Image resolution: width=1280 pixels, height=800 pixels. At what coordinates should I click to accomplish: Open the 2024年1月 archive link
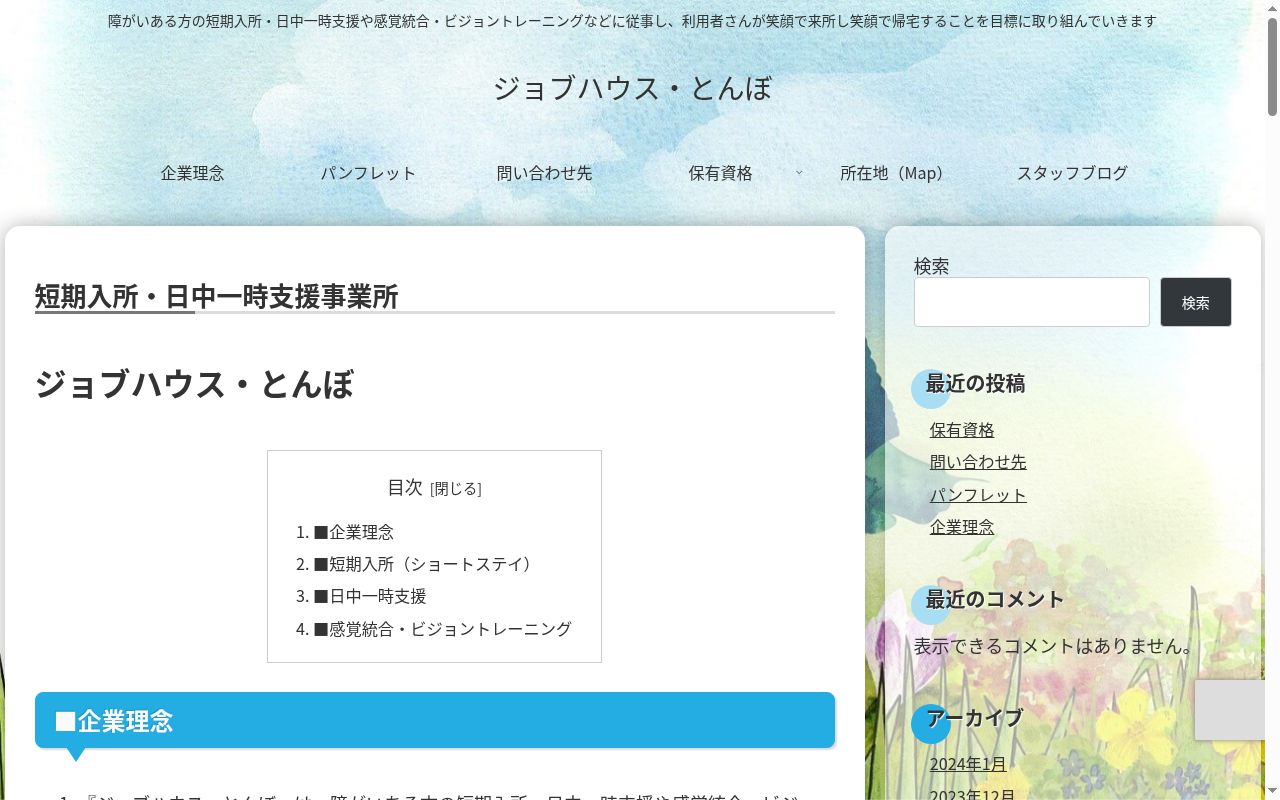968,764
